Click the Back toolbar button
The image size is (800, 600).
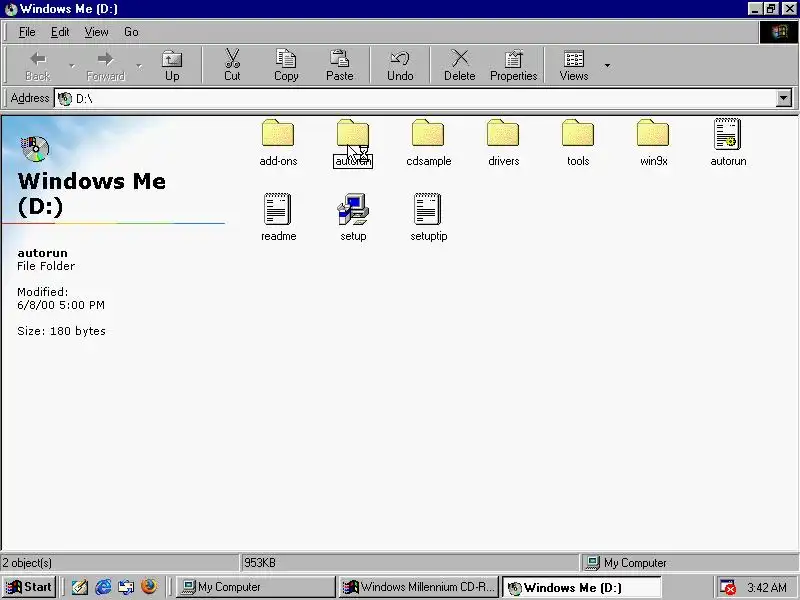tap(38, 66)
